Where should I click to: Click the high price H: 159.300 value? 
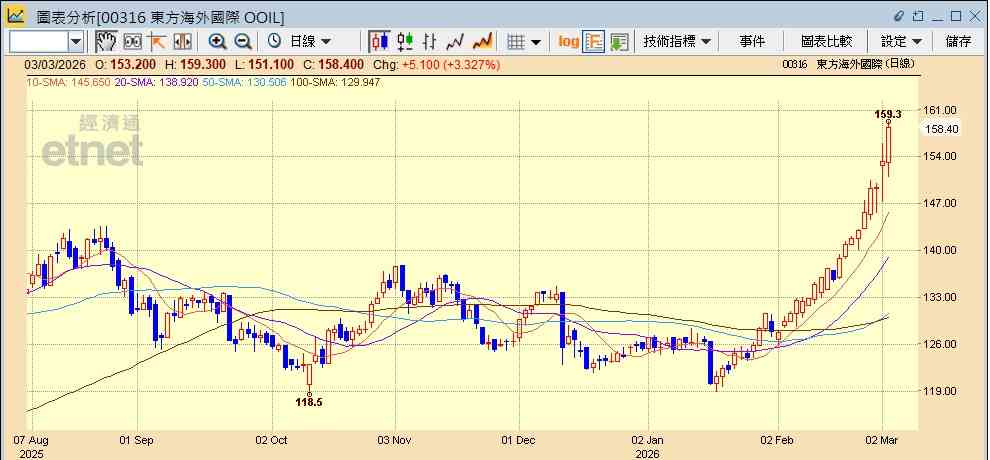coord(195,64)
